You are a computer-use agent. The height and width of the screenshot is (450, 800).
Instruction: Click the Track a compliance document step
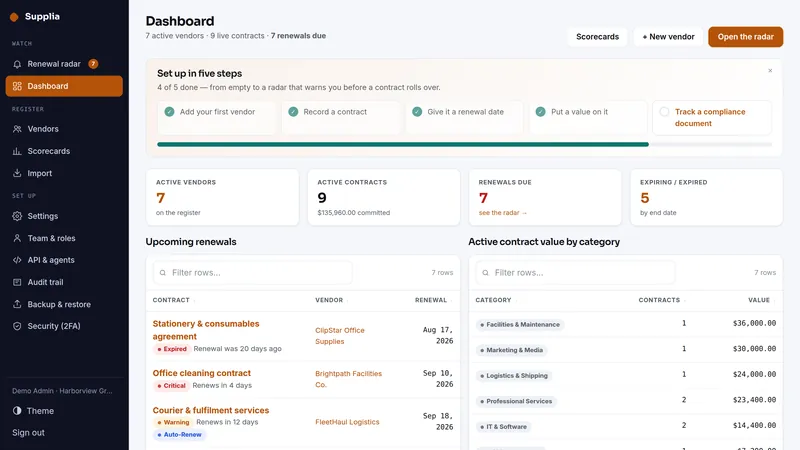712,118
